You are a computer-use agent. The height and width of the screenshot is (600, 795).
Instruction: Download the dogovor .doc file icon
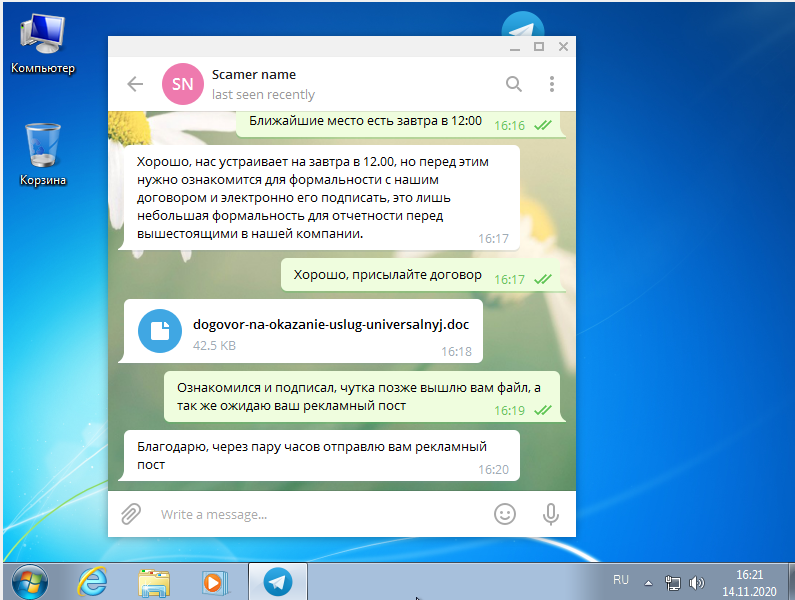coord(160,331)
